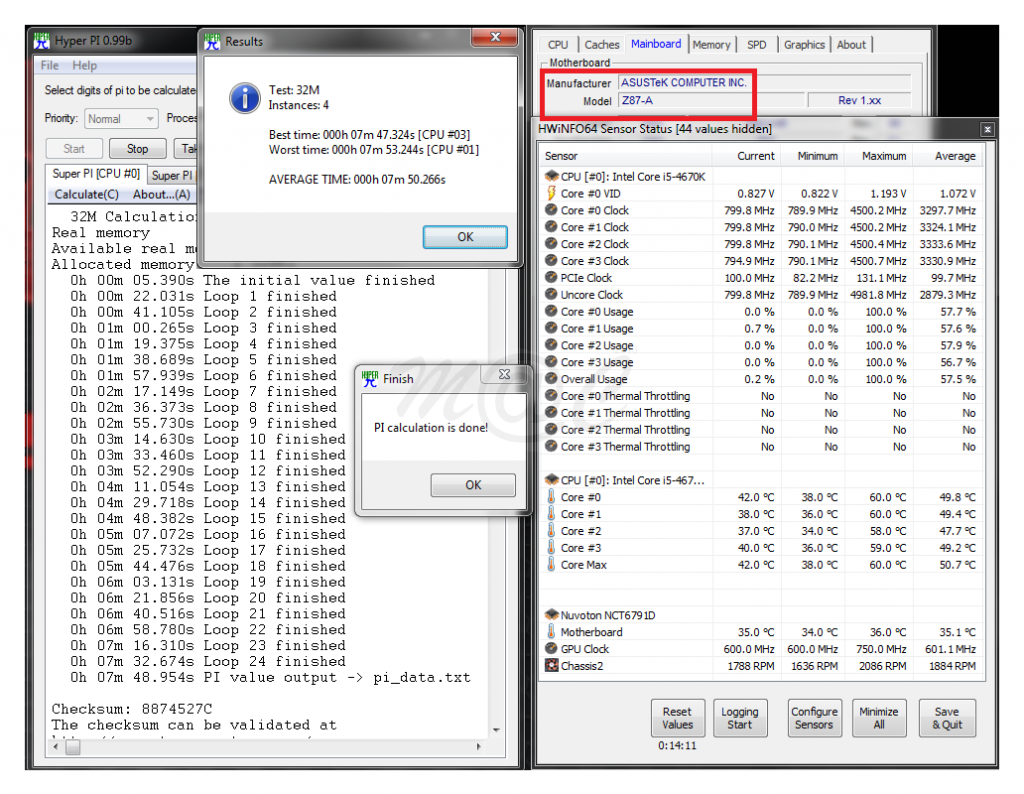Click the chip icon beside Nuvoton NCT6791D

pyautogui.click(x=550, y=614)
